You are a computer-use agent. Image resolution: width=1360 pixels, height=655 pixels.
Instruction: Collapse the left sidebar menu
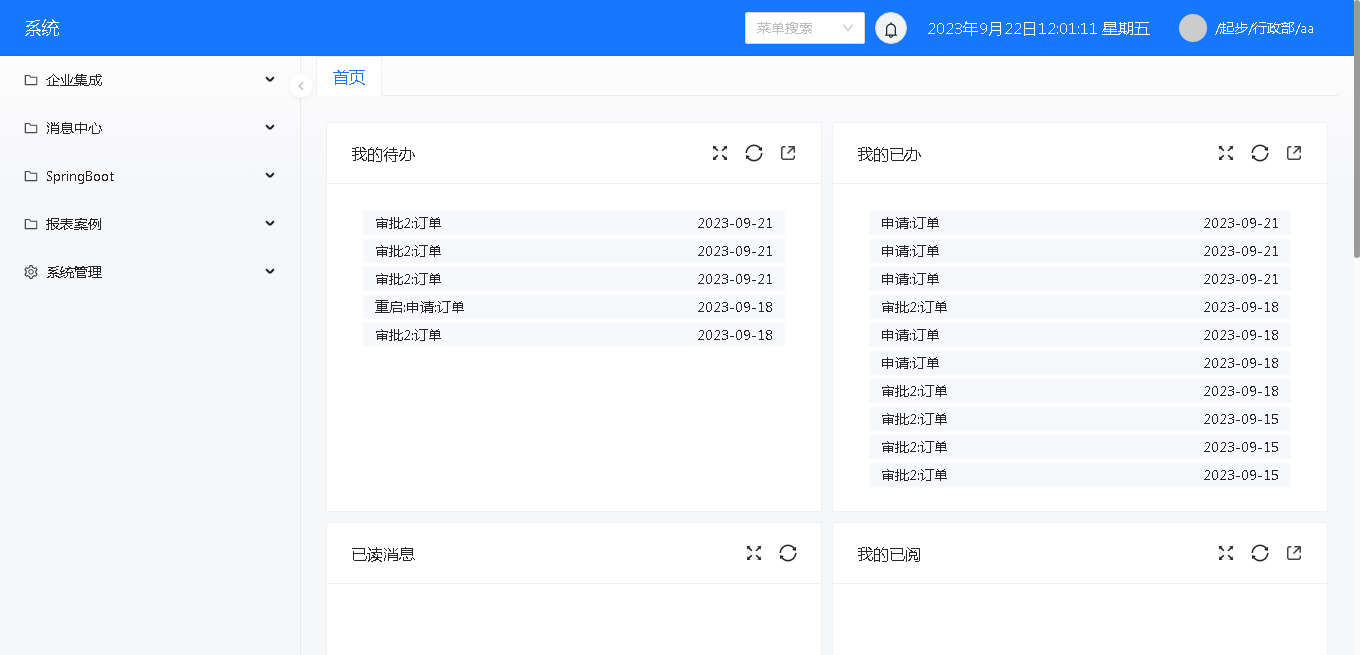click(301, 86)
